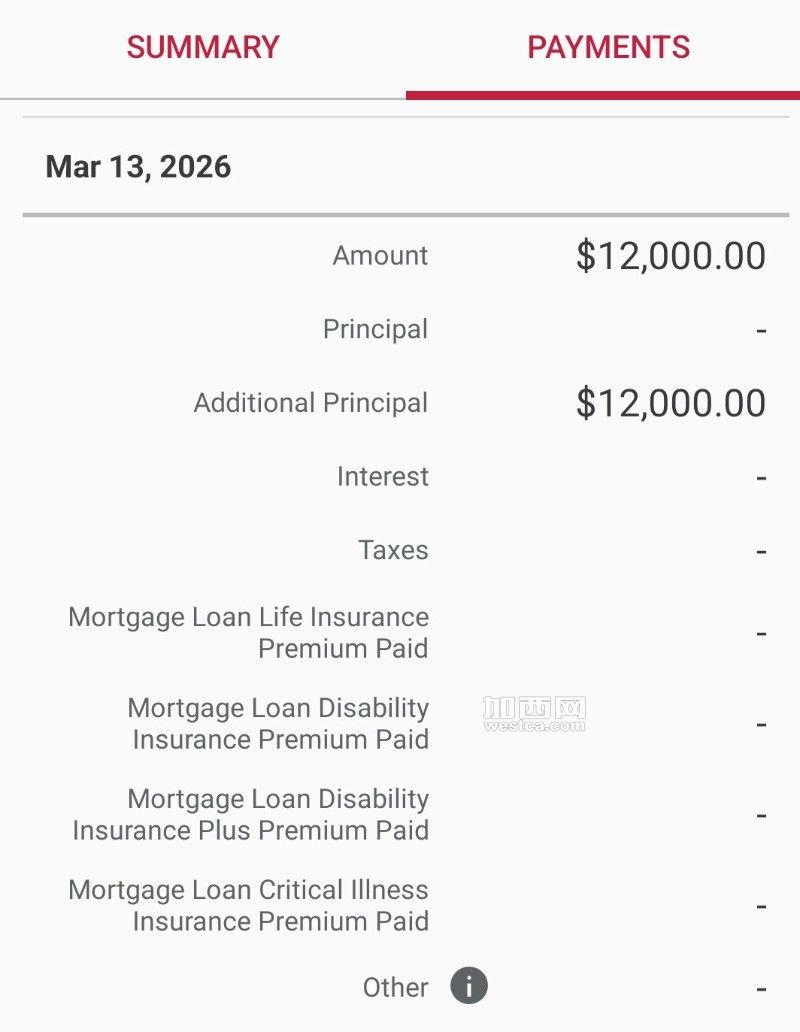Tap the dash value in Interest row

pyautogui.click(x=761, y=477)
